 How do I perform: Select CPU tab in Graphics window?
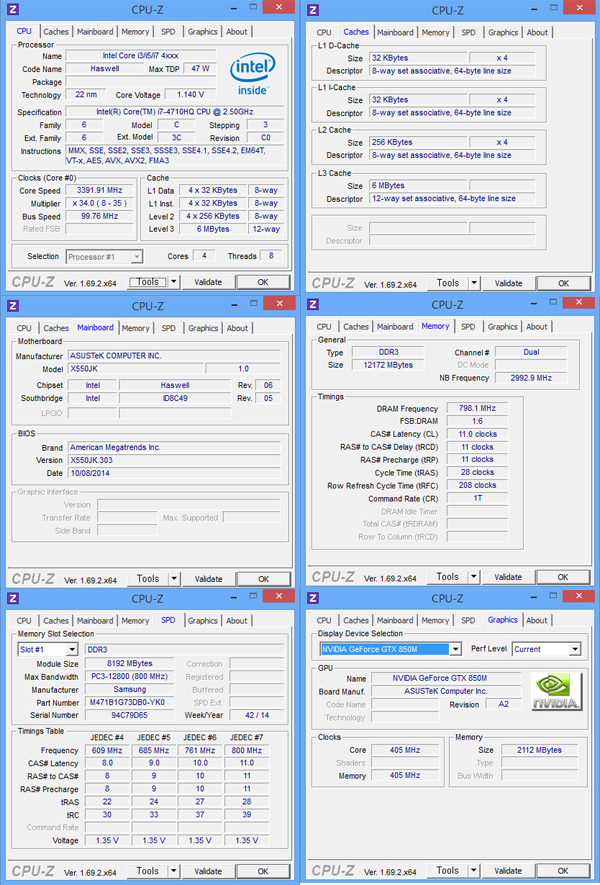[324, 620]
